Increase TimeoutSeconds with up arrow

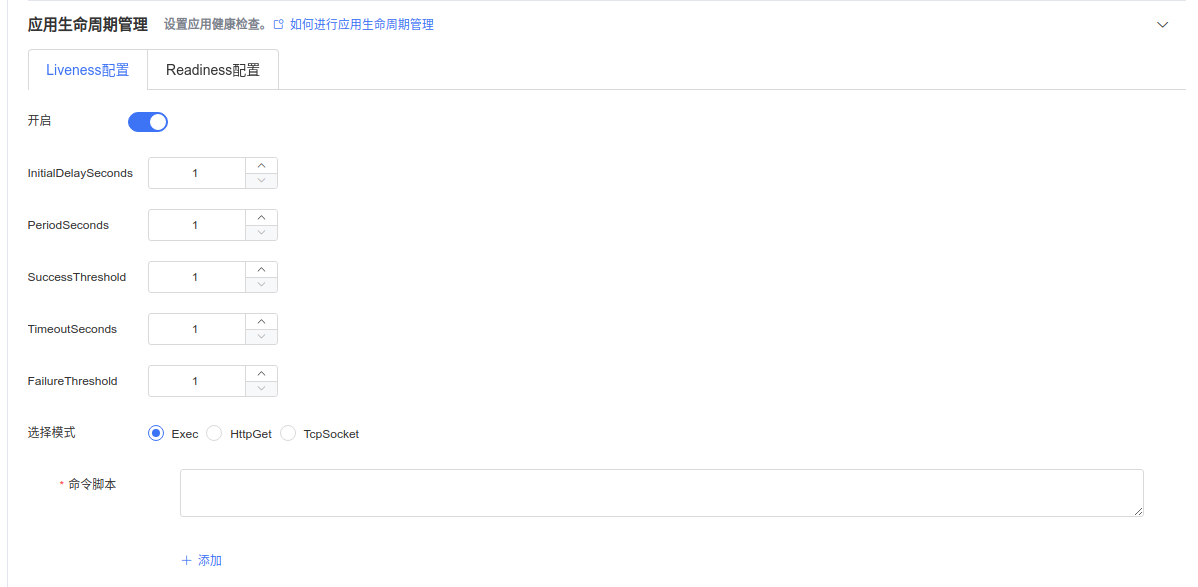261,321
